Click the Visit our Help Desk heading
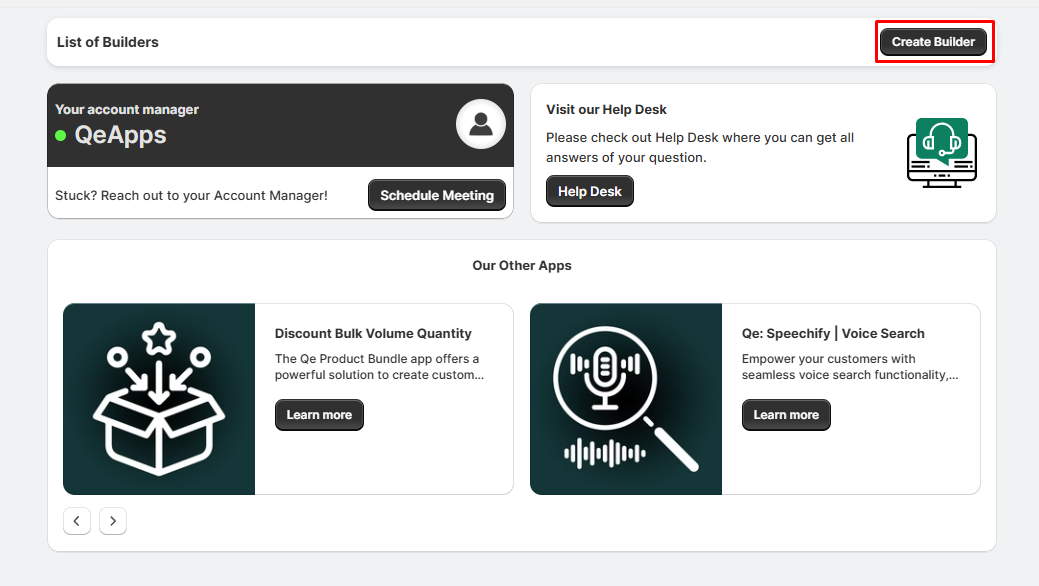This screenshot has width=1039, height=586. pyautogui.click(x=606, y=110)
